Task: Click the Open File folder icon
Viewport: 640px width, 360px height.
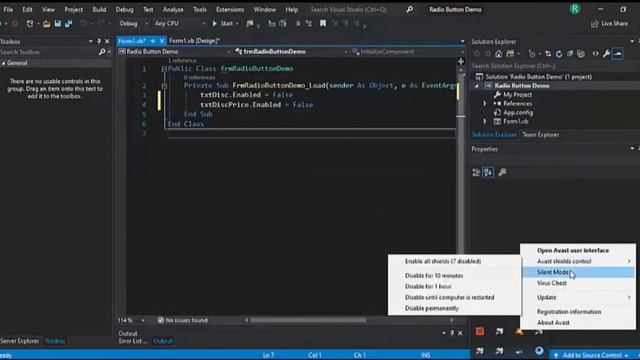Action: 46,24
